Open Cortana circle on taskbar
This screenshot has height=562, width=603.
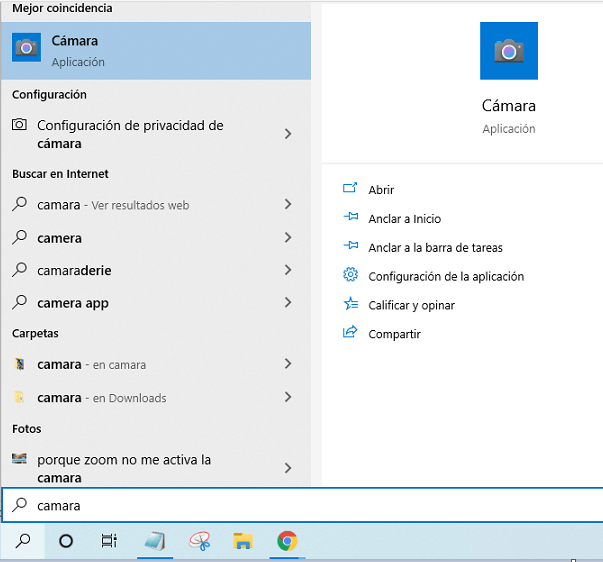click(x=66, y=541)
